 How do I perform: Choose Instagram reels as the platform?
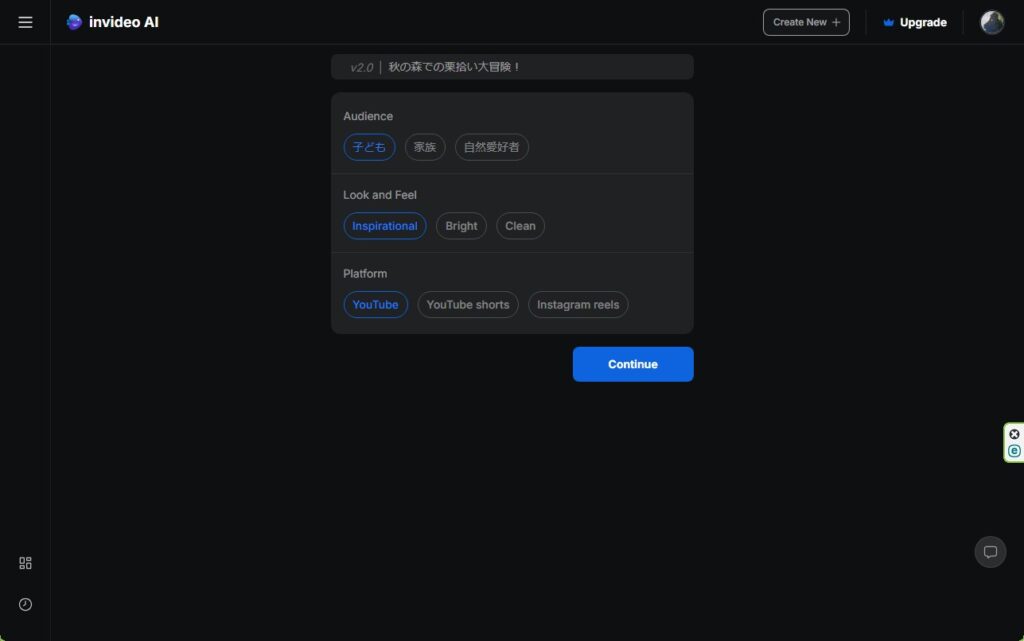pos(577,305)
